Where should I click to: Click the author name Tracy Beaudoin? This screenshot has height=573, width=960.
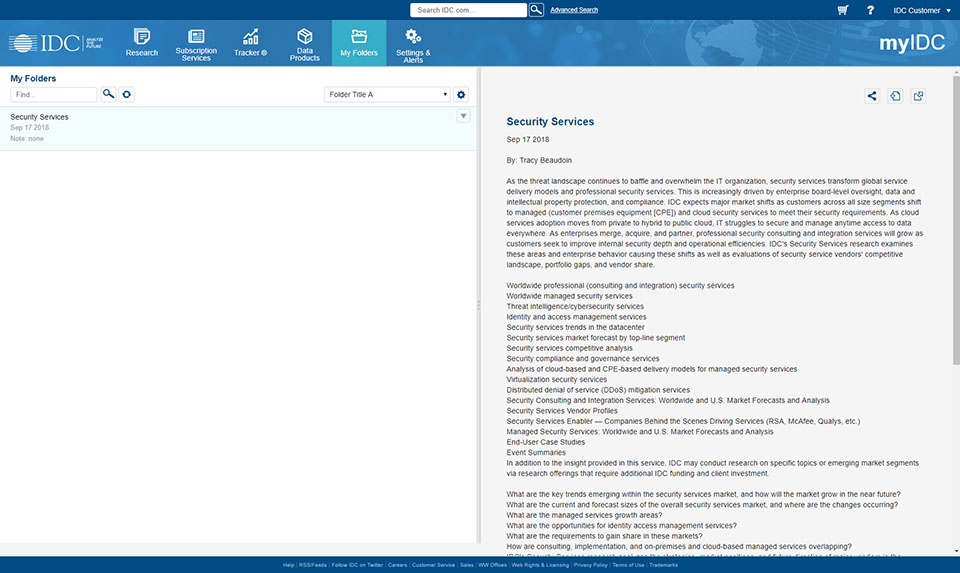click(546, 160)
